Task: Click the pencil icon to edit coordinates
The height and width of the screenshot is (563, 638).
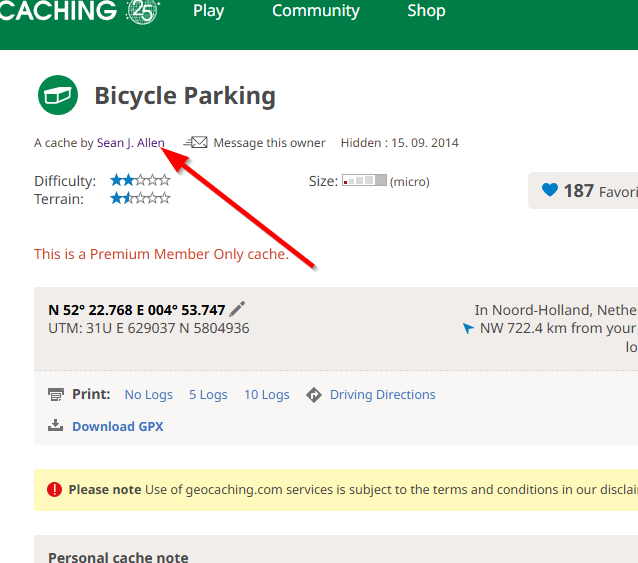Action: [237, 309]
